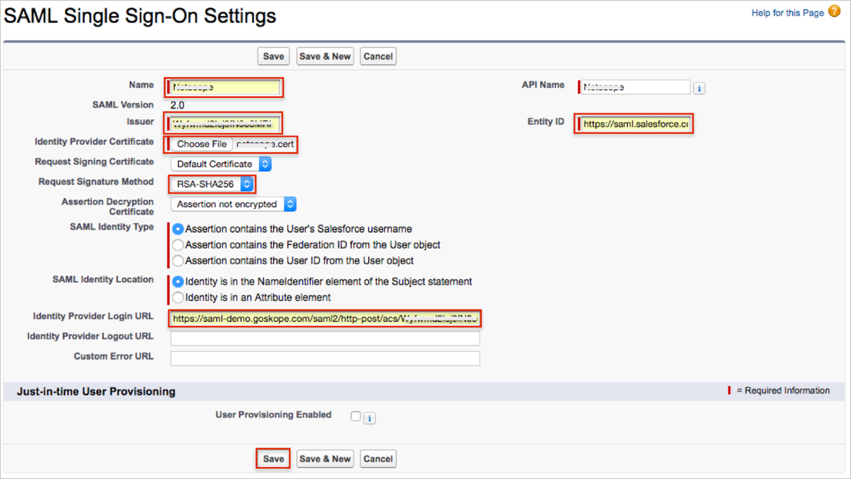Click the Help for this Page question-mark icon

834,12
